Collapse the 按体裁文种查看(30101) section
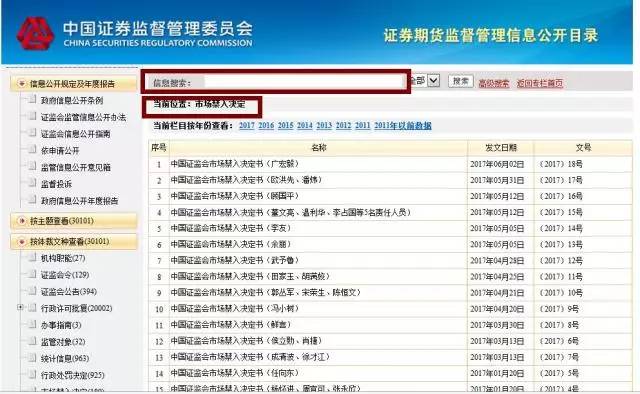The image size is (640, 394). [x=22, y=242]
